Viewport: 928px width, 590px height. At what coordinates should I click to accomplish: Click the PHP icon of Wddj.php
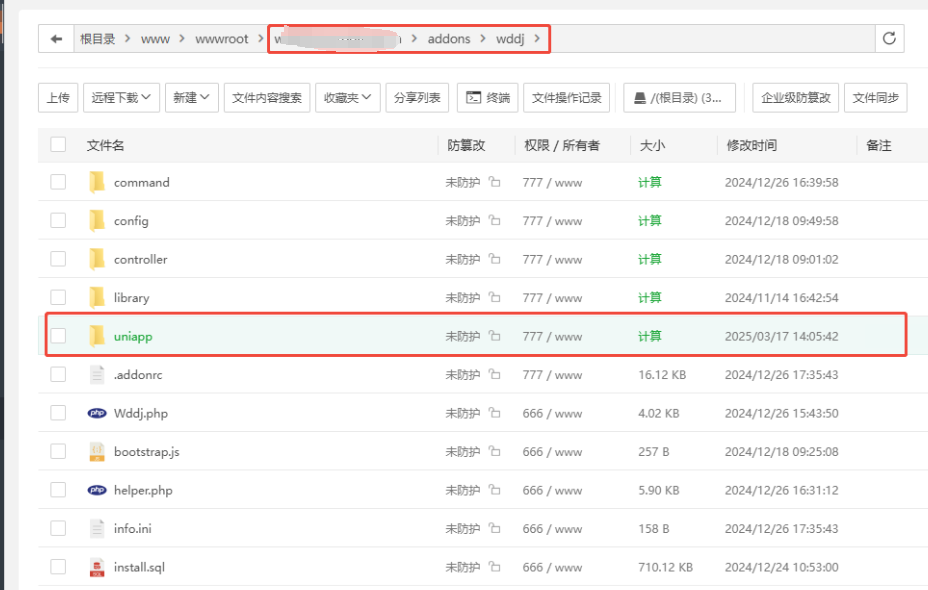[x=97, y=413]
